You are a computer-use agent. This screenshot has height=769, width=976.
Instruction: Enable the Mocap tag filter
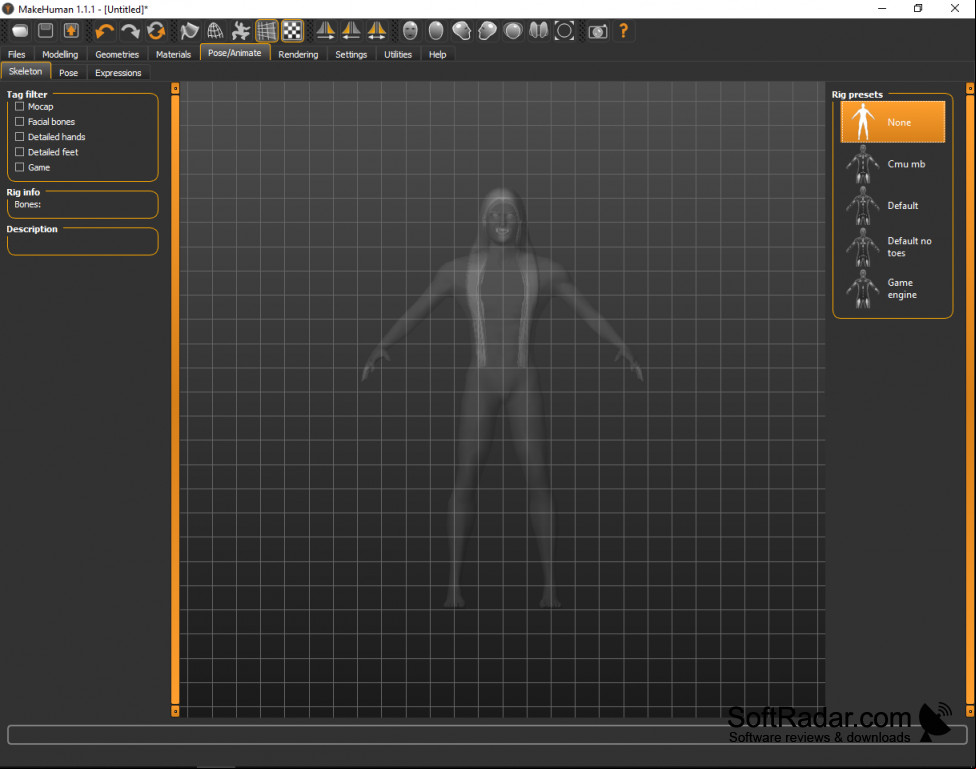tap(19, 106)
